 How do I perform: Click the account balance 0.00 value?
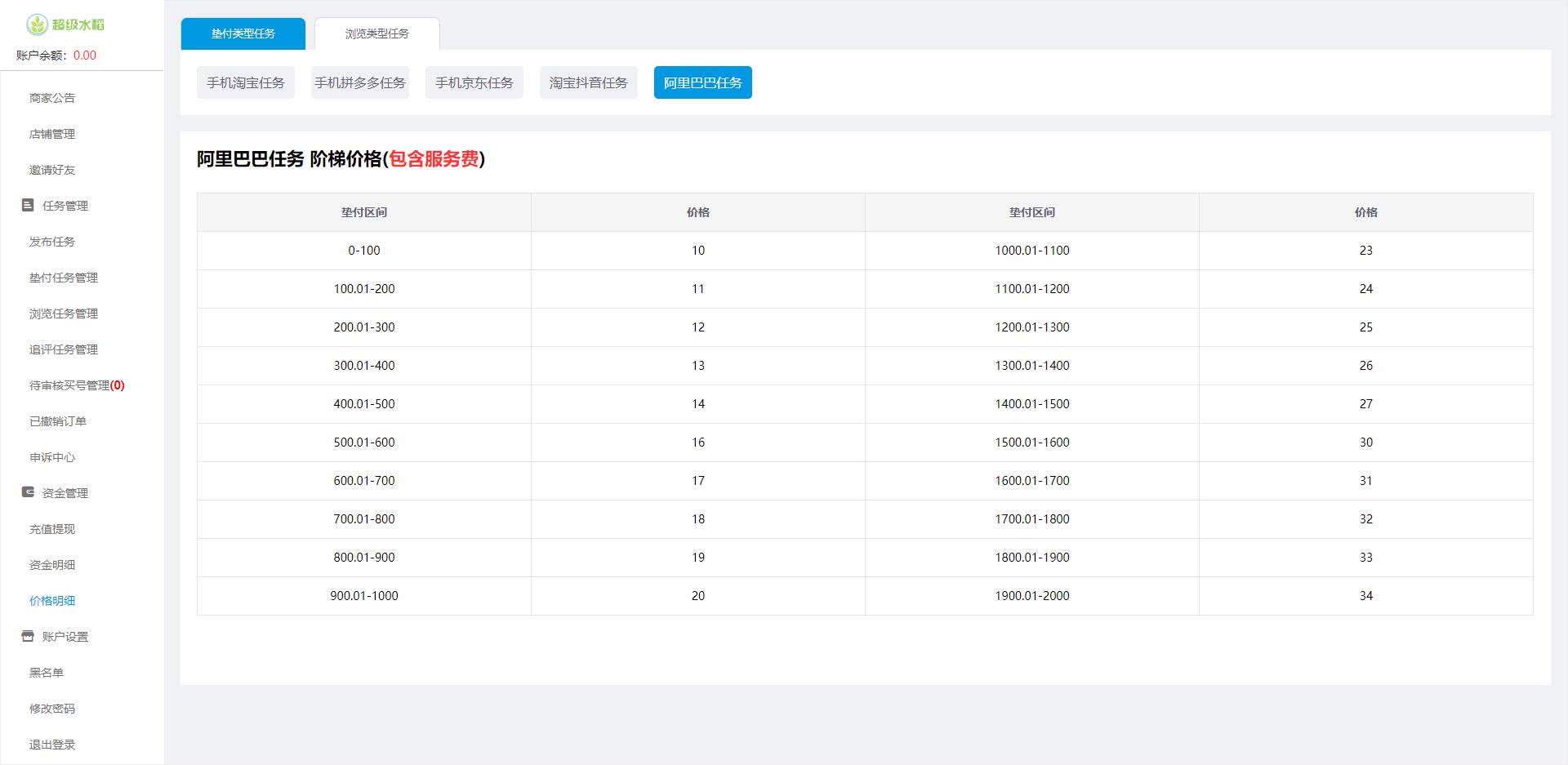pyautogui.click(x=85, y=56)
